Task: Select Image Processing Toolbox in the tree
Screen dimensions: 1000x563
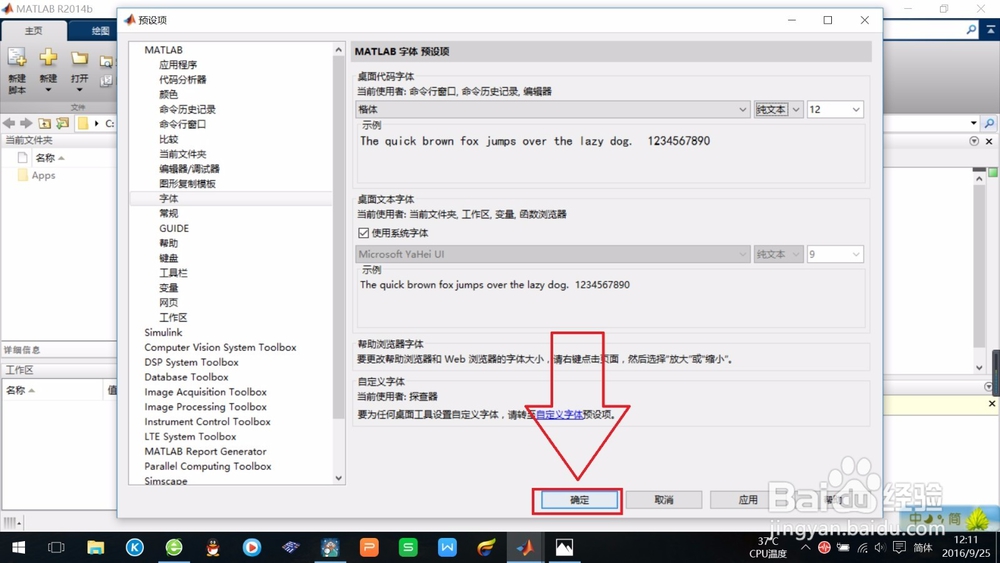Action: click(205, 407)
